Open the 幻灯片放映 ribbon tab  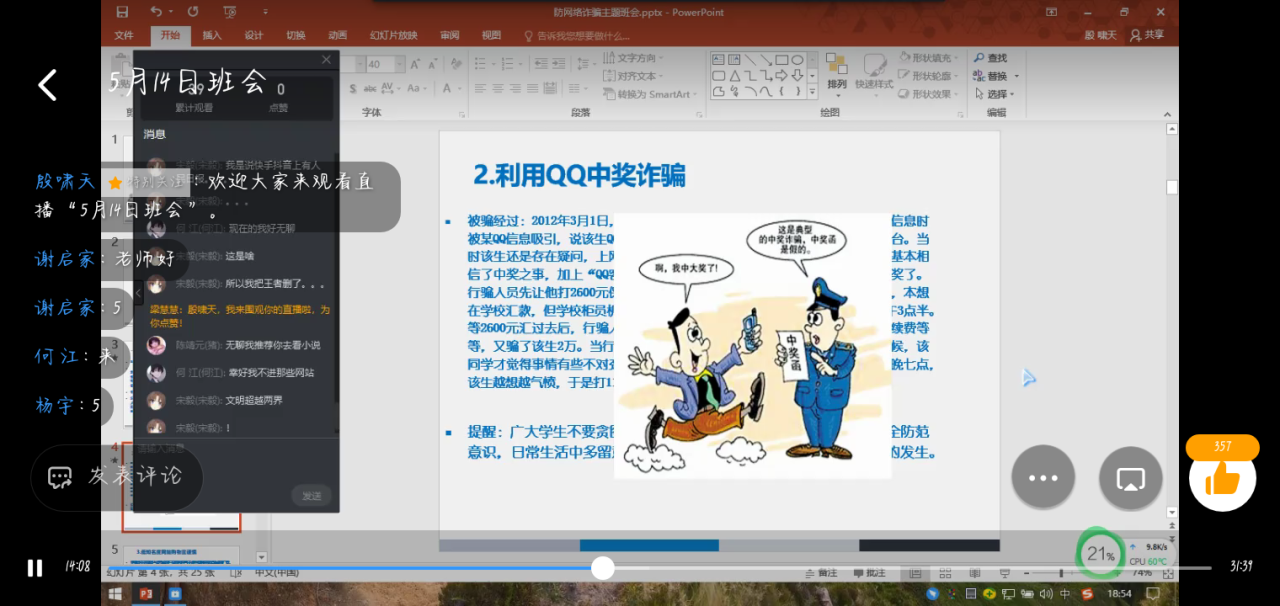coord(394,35)
